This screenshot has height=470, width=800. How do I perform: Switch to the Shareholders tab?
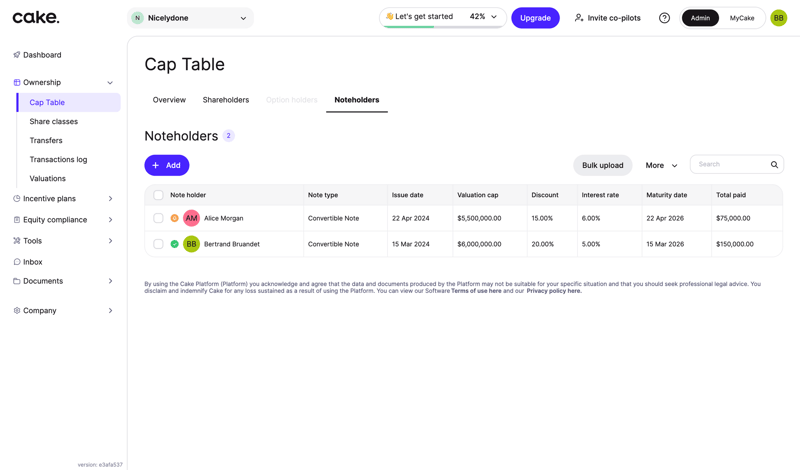point(226,100)
